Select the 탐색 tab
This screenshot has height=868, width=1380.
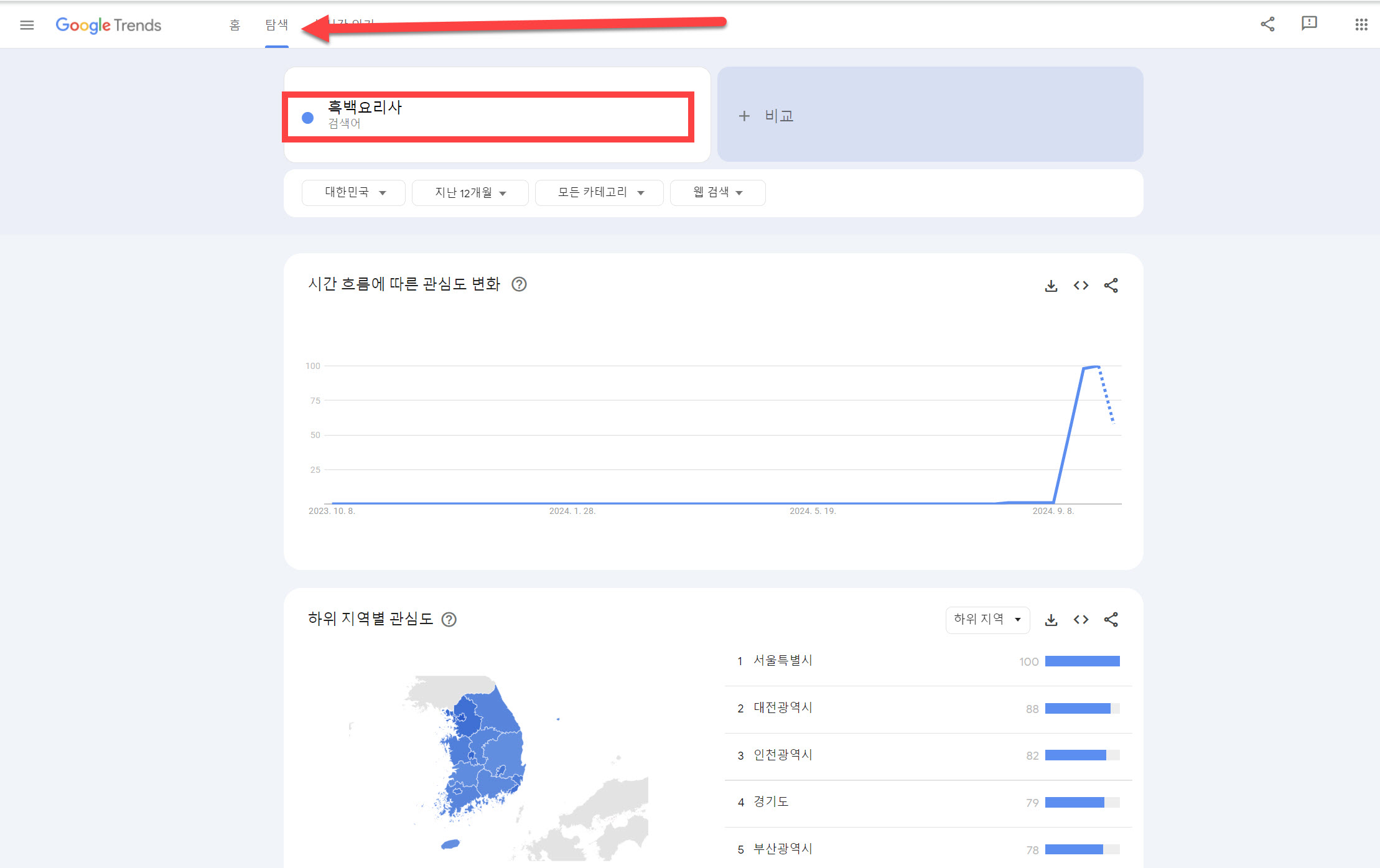276,25
